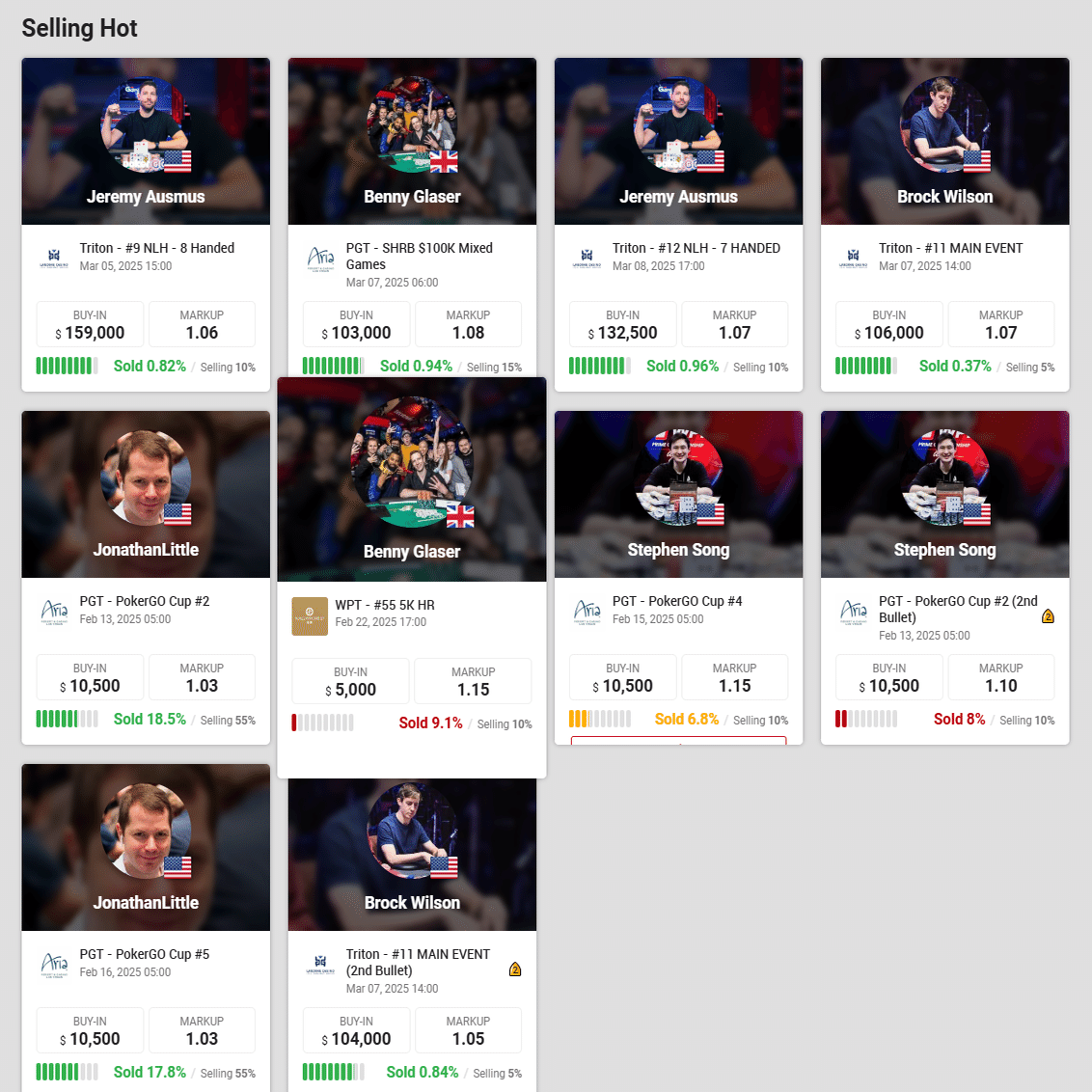Click the Brock Wilson name on top-row card
This screenshot has width=1092, height=1092.
pyautogui.click(x=944, y=197)
